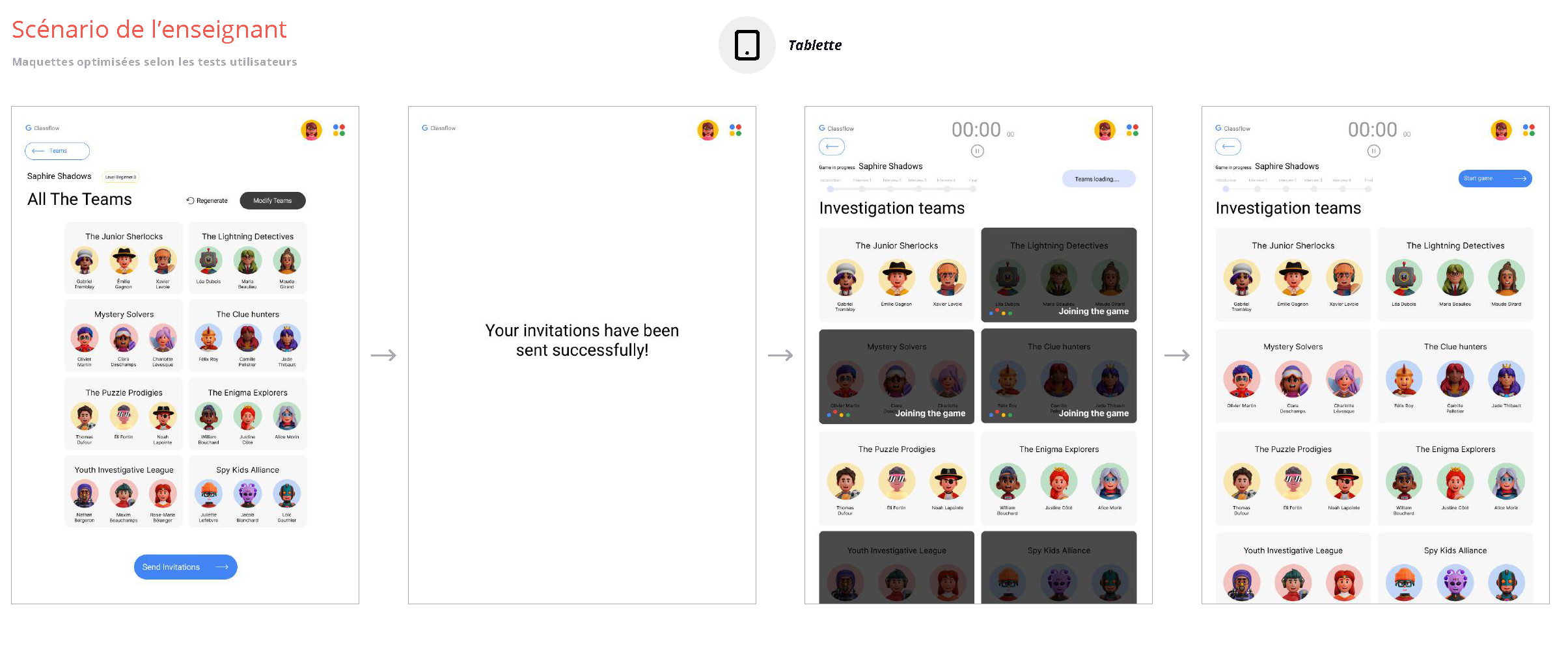Open the profile avatar on the invitations sent screen
This screenshot has width=1568, height=655.
point(708,130)
